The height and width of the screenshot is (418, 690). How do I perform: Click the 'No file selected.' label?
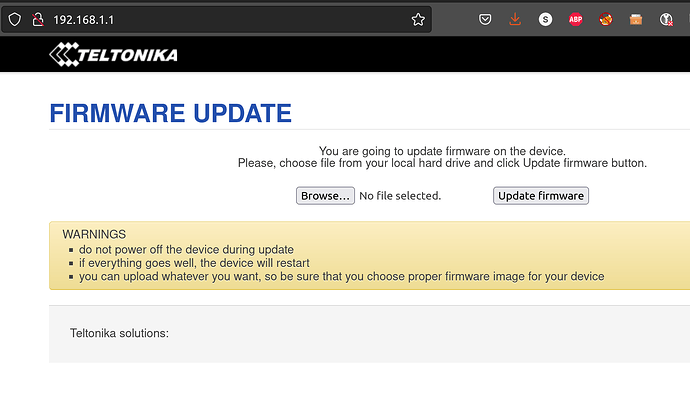pyautogui.click(x=400, y=196)
